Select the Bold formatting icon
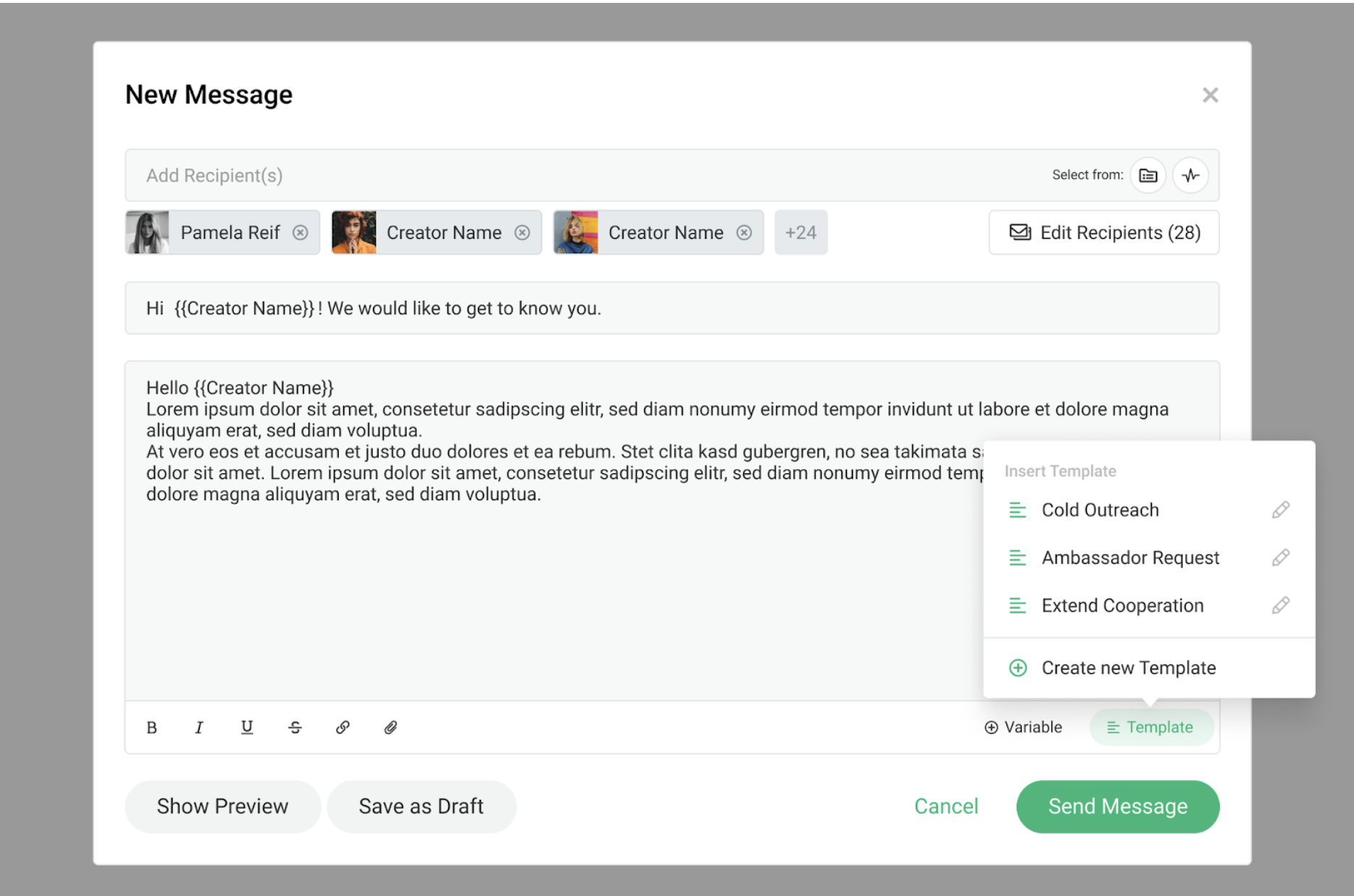1354x896 pixels. point(152,727)
